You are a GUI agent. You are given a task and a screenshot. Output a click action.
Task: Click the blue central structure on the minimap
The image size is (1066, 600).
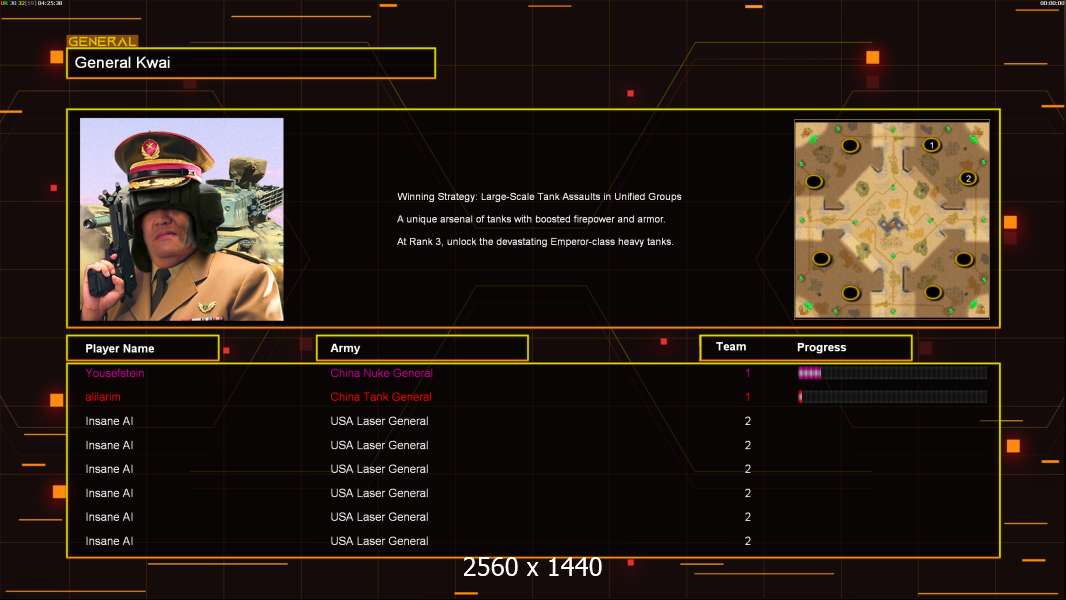tap(892, 218)
